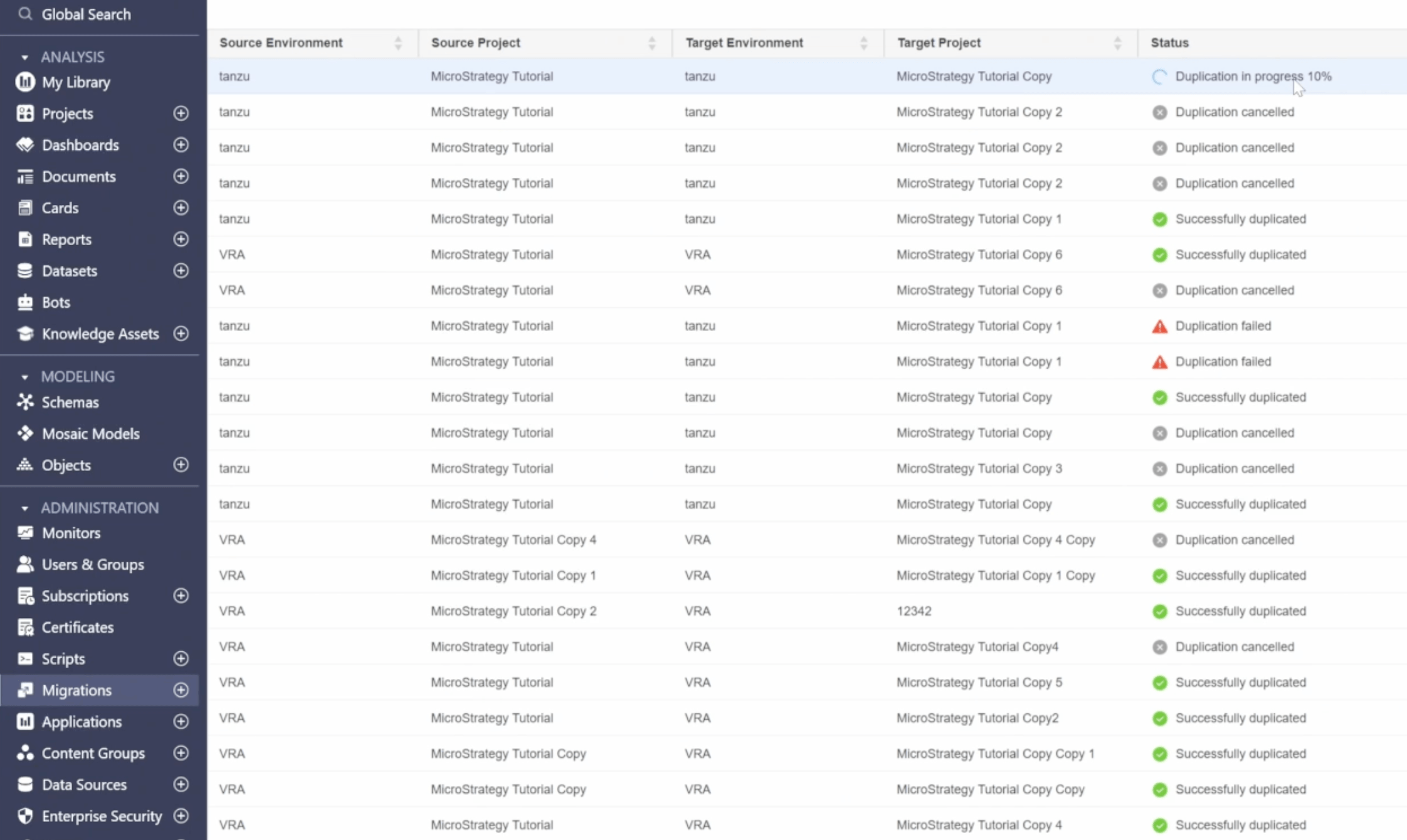The height and width of the screenshot is (840, 1407).
Task: Sort the Source Project column
Action: [x=652, y=43]
